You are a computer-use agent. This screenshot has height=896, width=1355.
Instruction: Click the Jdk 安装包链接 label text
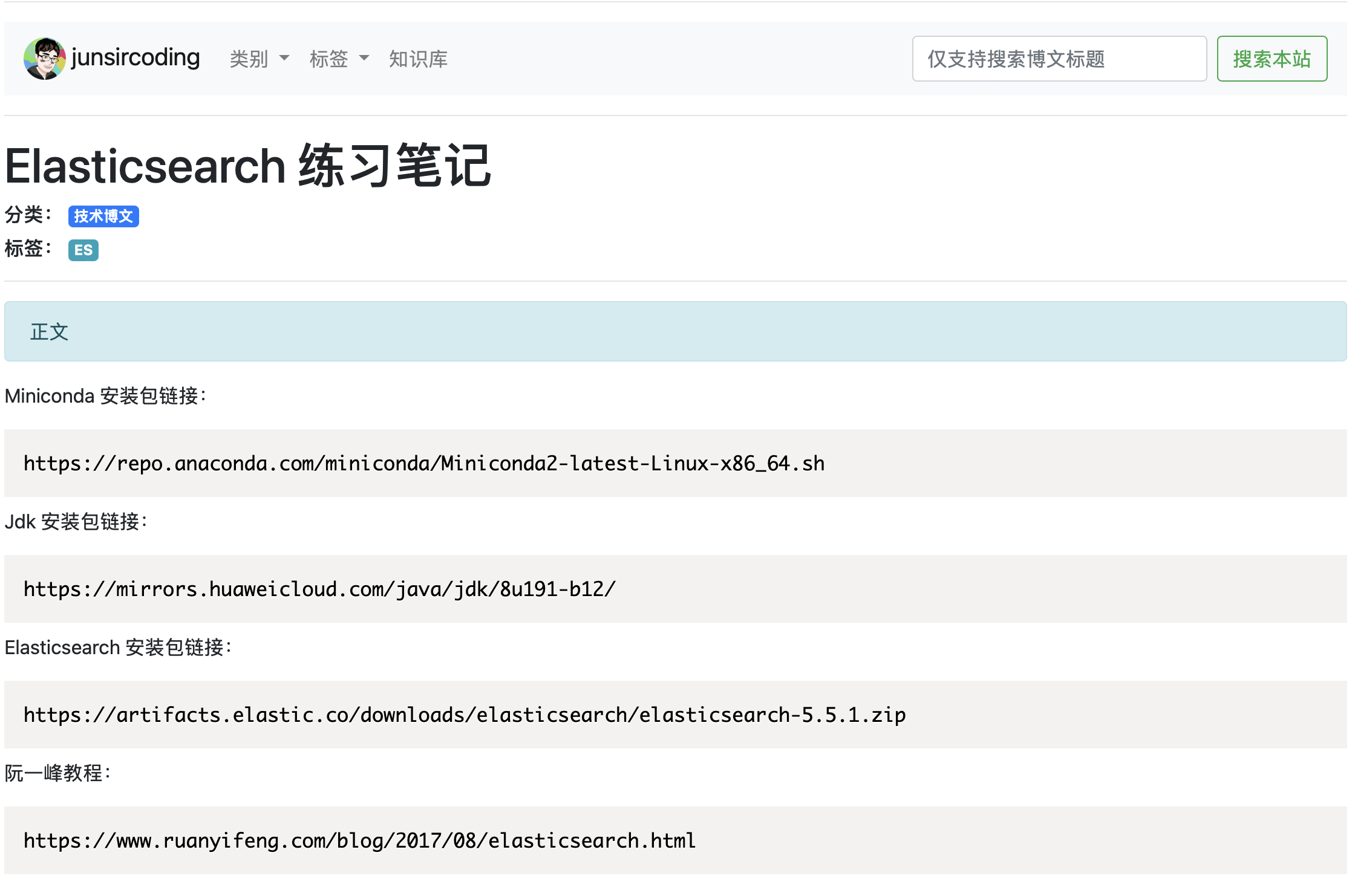(x=76, y=522)
